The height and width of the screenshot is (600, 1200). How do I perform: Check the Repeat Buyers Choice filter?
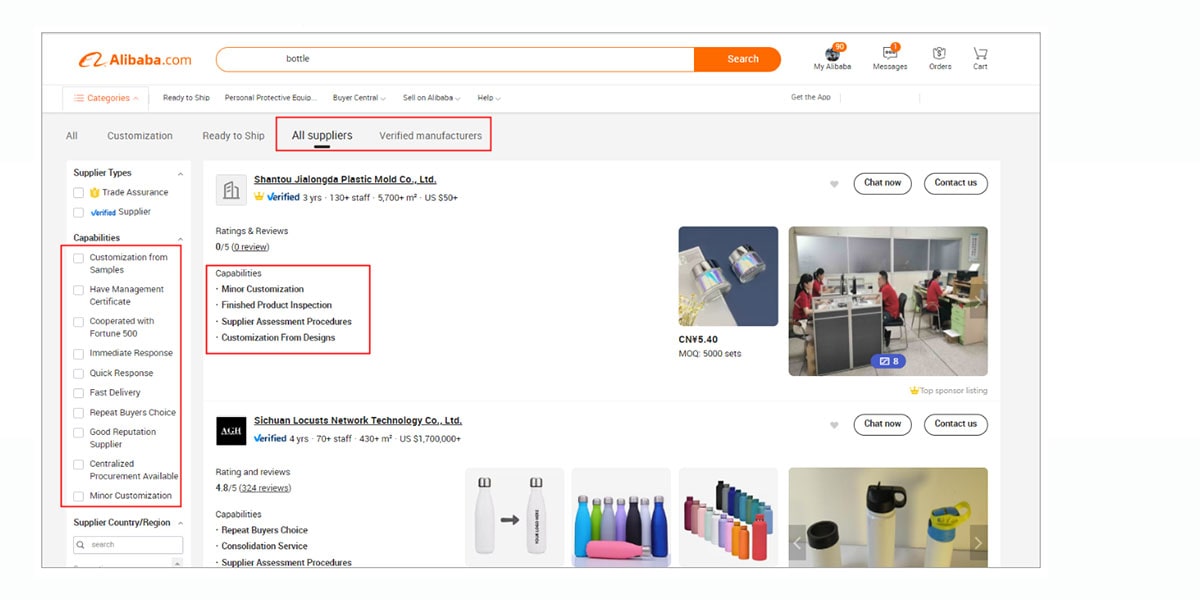click(x=79, y=412)
